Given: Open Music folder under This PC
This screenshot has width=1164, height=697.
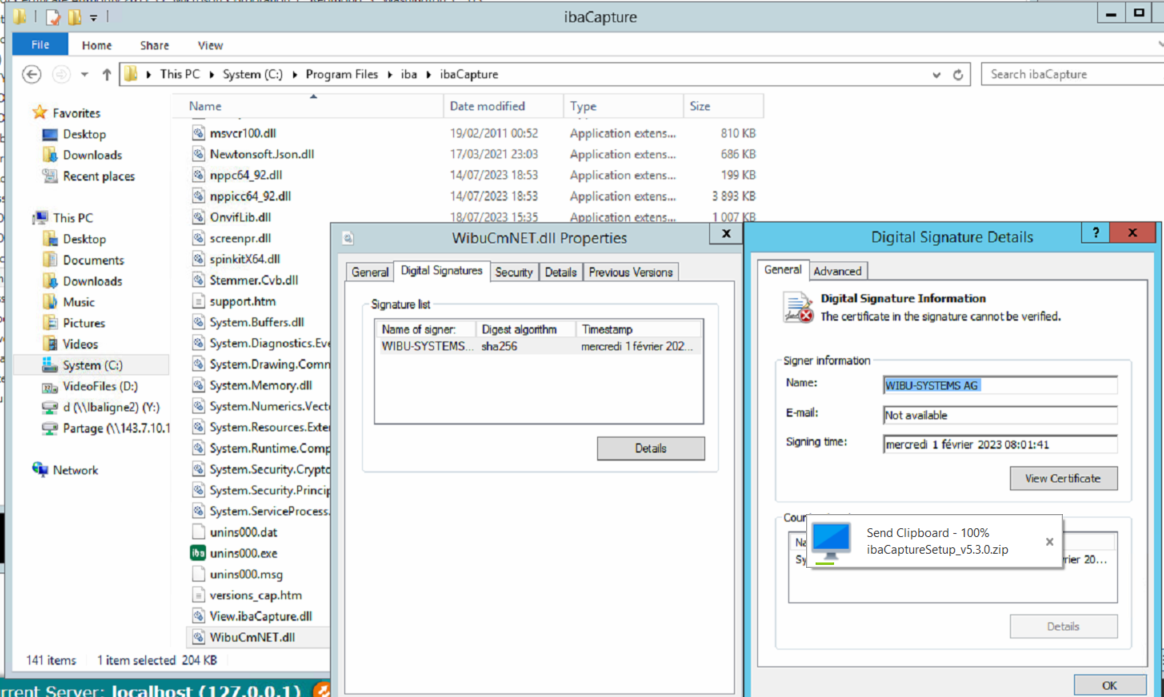Looking at the screenshot, I should click(79, 302).
